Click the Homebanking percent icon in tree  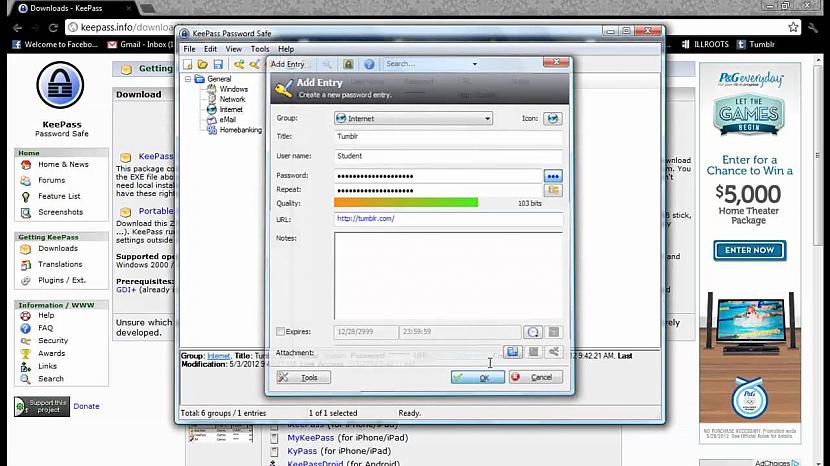tap(212, 130)
